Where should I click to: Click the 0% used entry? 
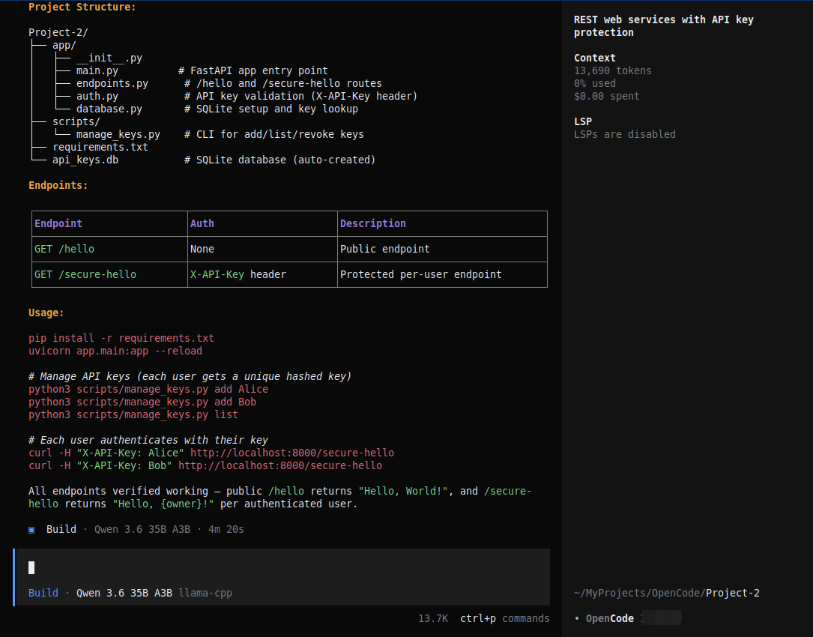(x=595, y=83)
